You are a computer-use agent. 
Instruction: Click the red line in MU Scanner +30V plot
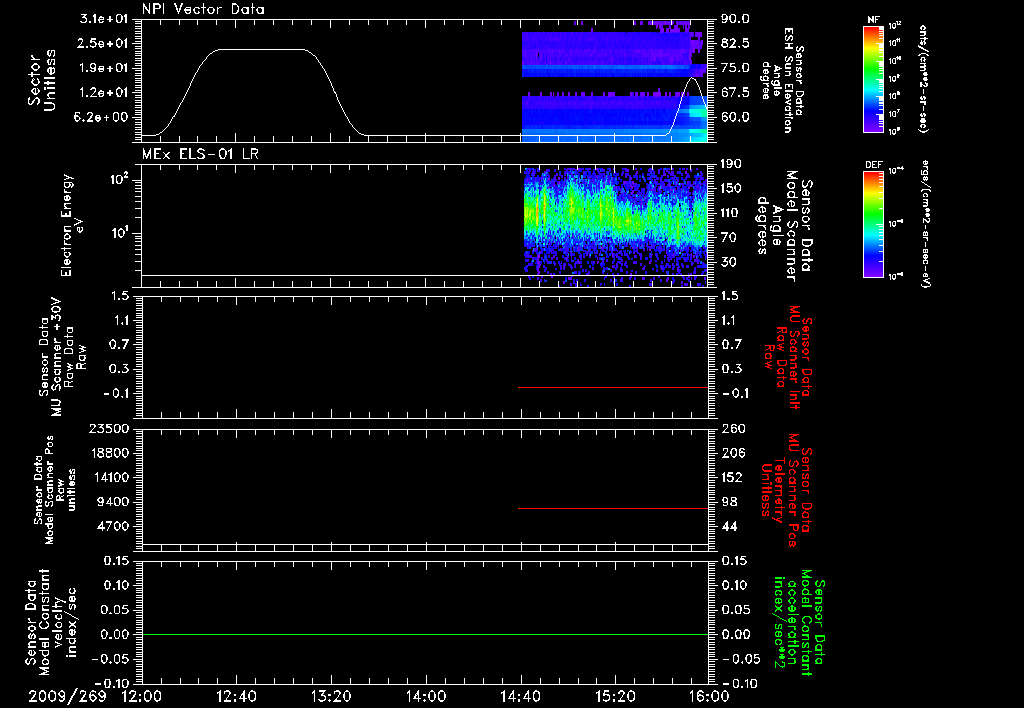tap(613, 387)
